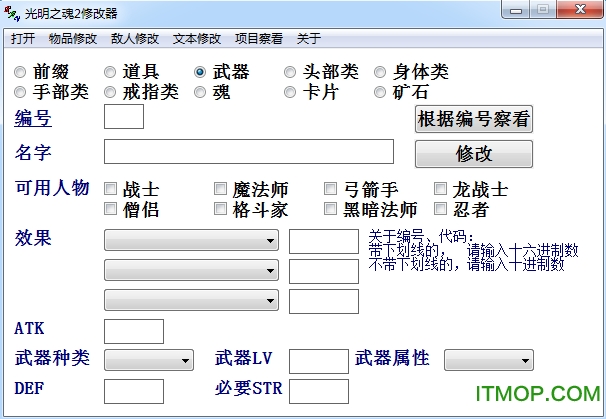Enable the 战士 checkbox
Screen dimensions: 606x419
pos(110,189)
